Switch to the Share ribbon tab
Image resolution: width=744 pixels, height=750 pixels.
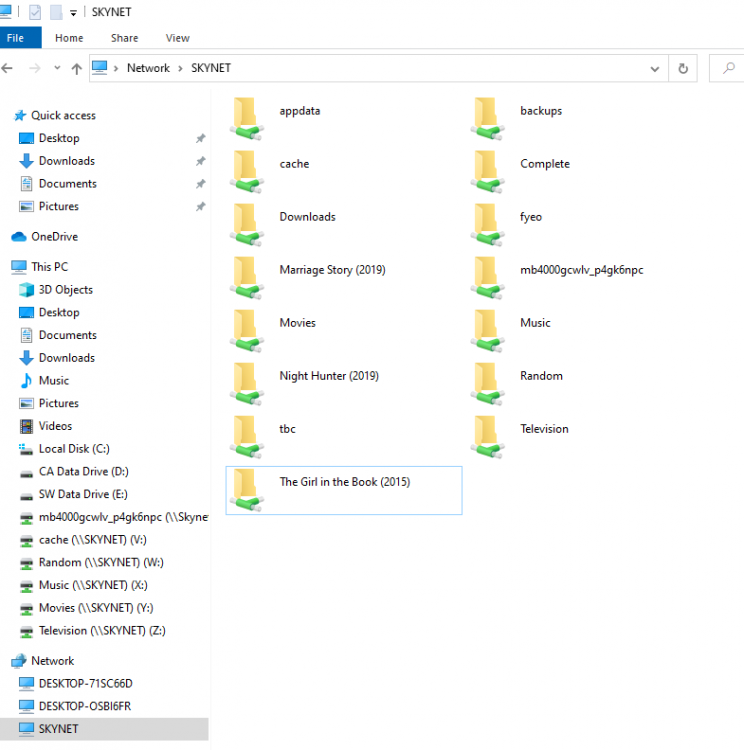point(124,38)
